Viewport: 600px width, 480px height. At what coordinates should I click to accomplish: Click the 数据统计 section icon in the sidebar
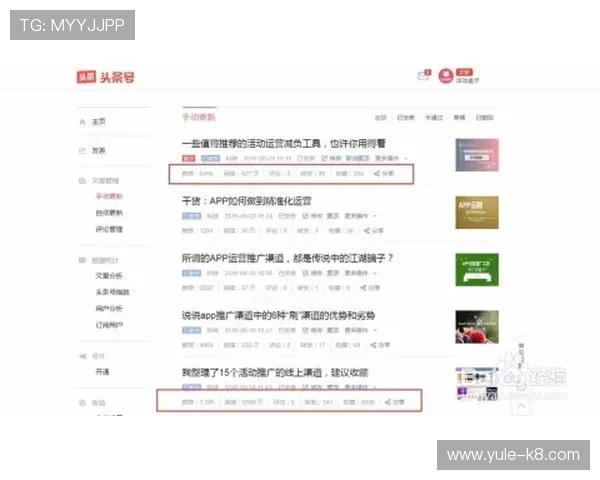pyautogui.click(x=82, y=260)
